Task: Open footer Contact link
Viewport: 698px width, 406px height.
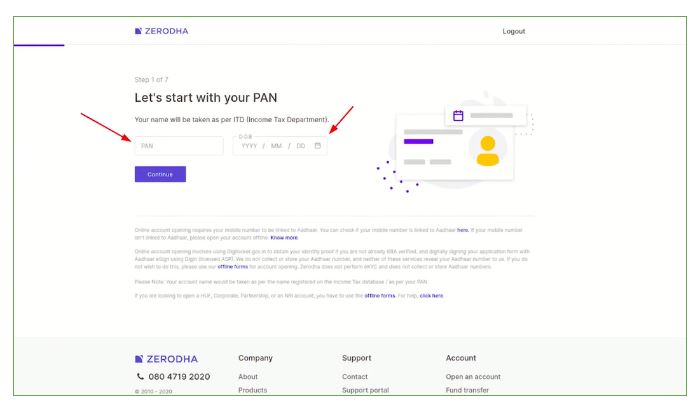Action: coord(357,376)
